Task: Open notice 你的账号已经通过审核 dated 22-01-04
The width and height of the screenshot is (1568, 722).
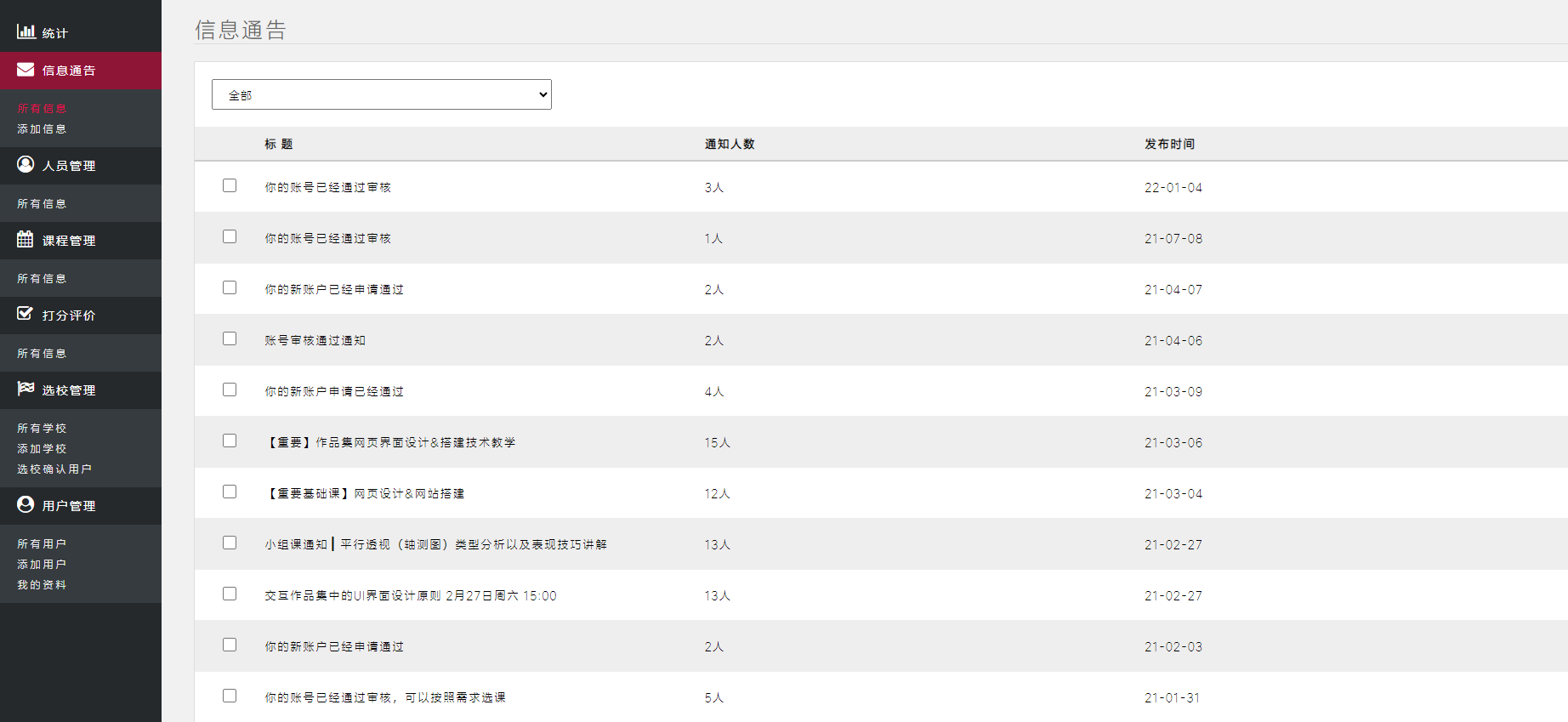Action: tap(327, 187)
